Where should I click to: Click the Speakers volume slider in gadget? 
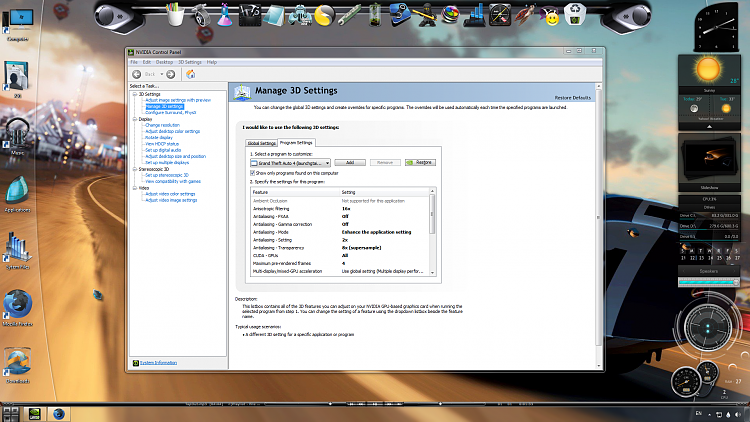[709, 282]
